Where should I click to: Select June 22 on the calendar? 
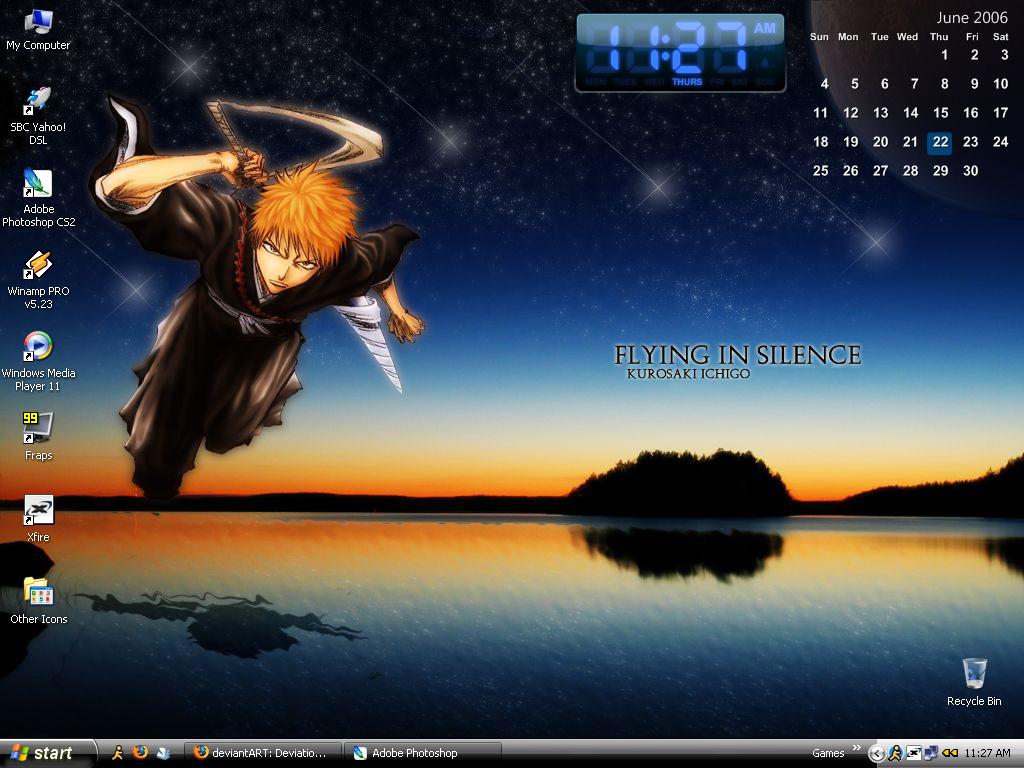click(x=940, y=142)
